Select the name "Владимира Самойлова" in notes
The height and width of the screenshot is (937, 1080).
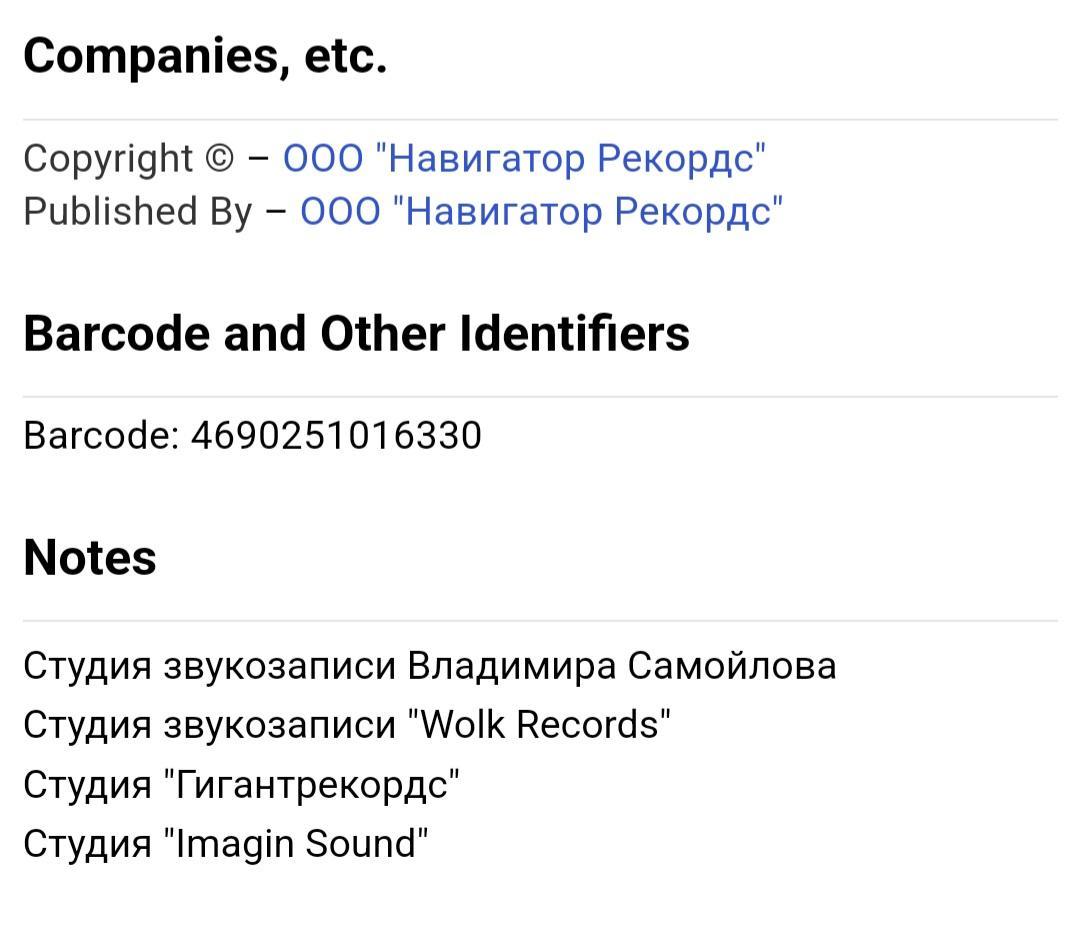click(x=621, y=666)
